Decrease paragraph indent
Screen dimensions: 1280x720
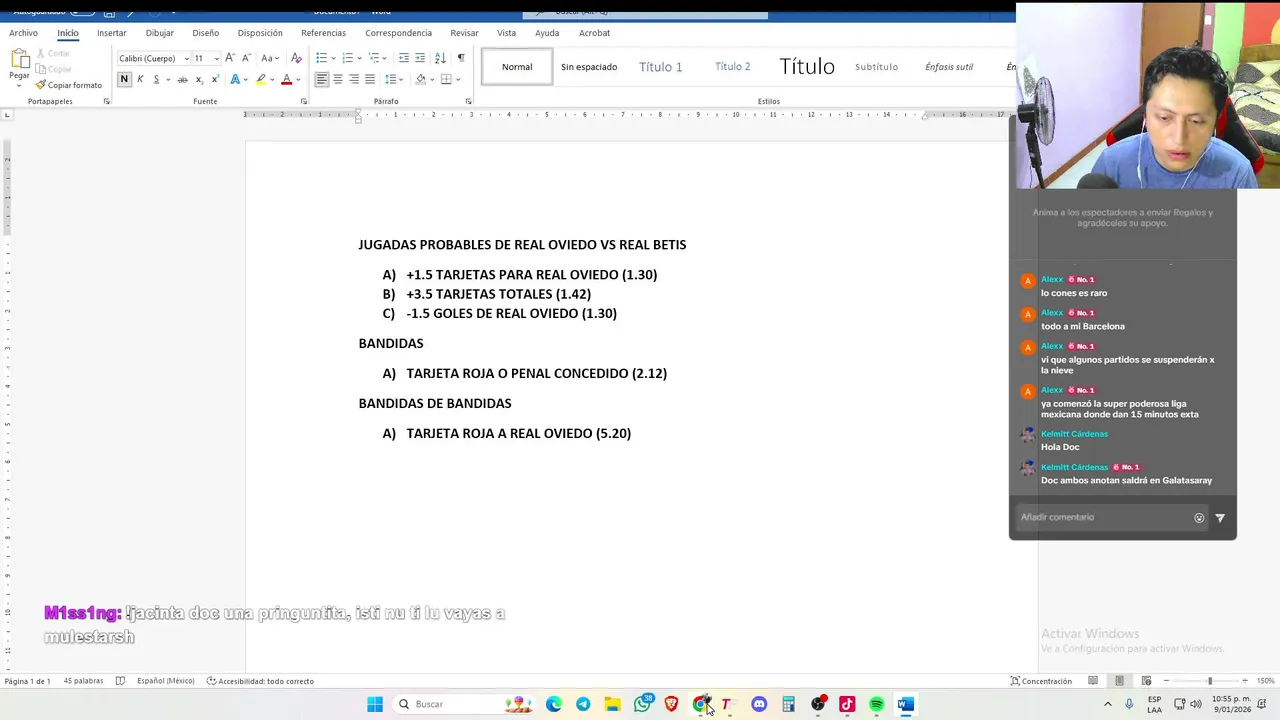point(404,58)
